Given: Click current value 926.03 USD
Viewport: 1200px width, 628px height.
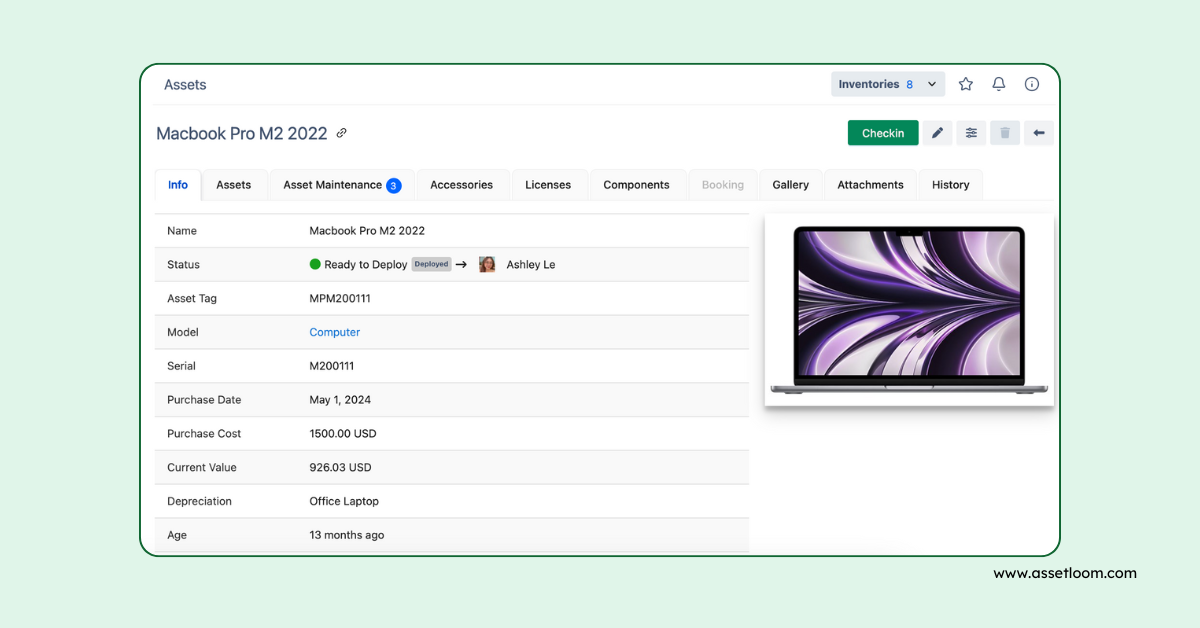Looking at the screenshot, I should [x=340, y=468].
